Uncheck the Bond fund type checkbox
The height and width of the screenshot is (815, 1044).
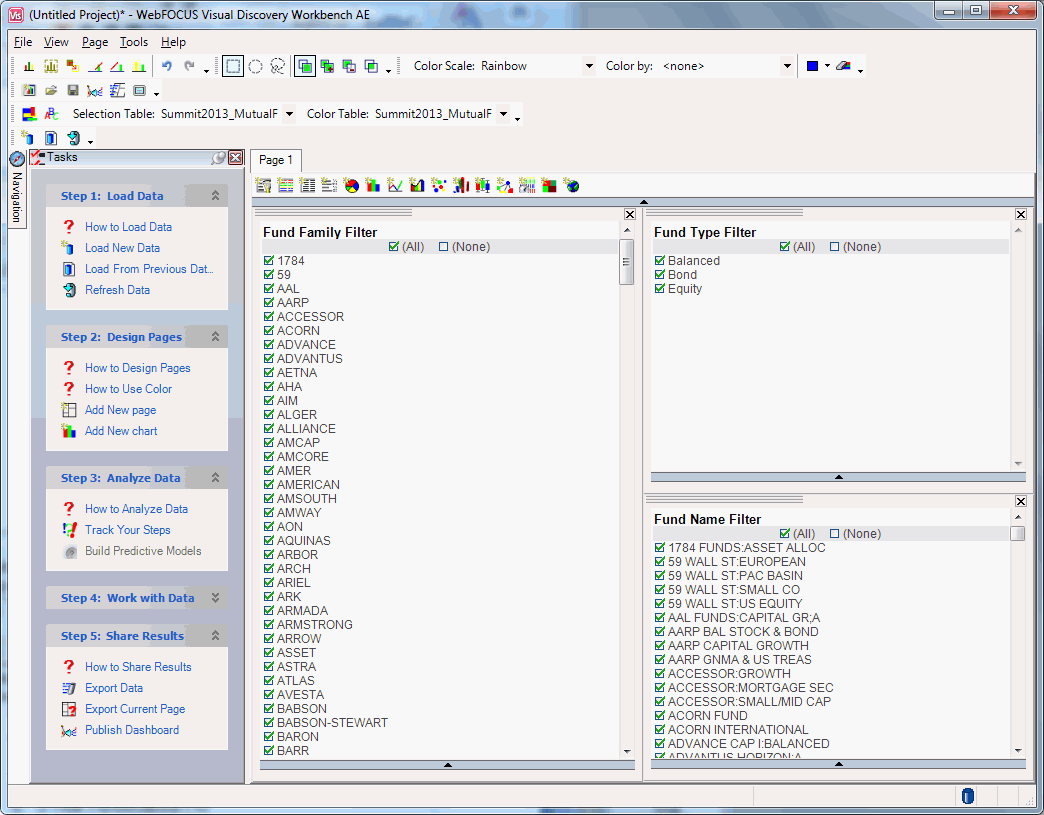[660, 274]
